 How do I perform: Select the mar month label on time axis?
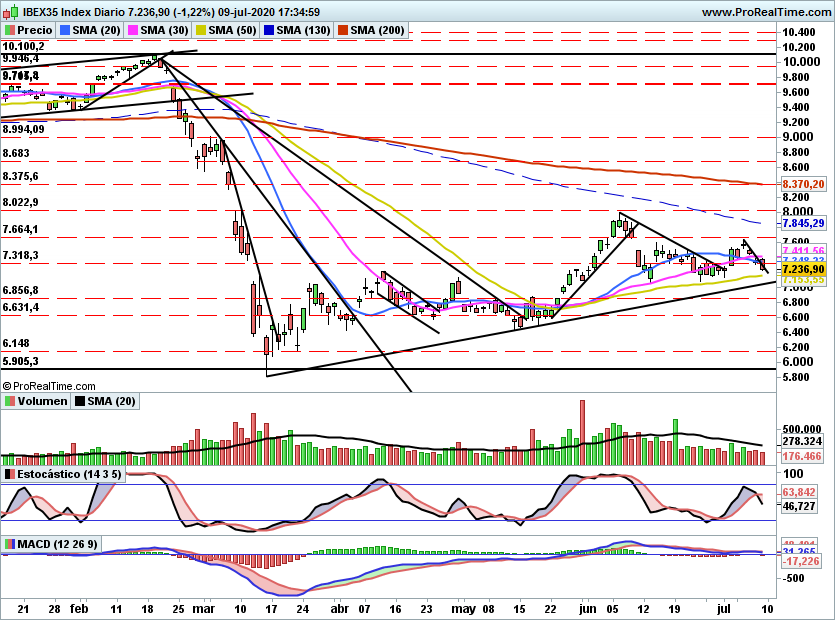tap(203, 609)
